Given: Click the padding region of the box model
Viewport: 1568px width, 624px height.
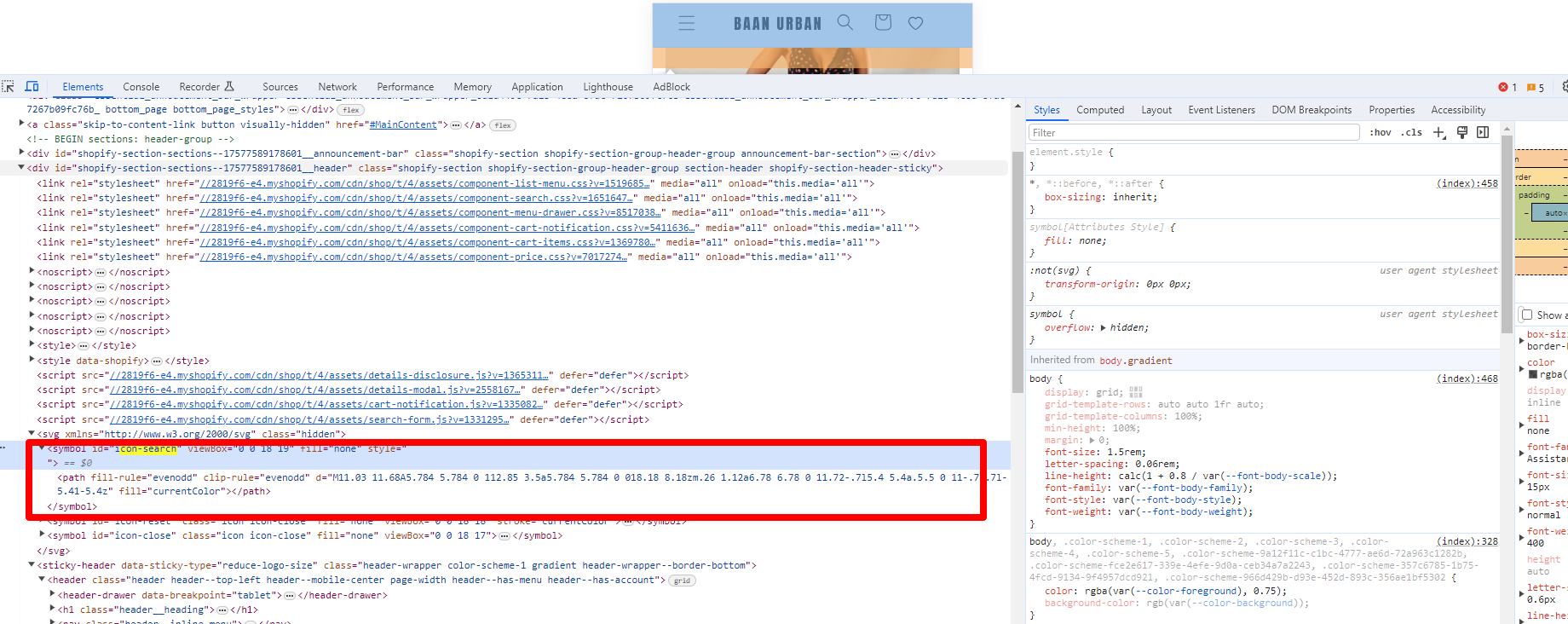Looking at the screenshot, I should click(x=1534, y=195).
